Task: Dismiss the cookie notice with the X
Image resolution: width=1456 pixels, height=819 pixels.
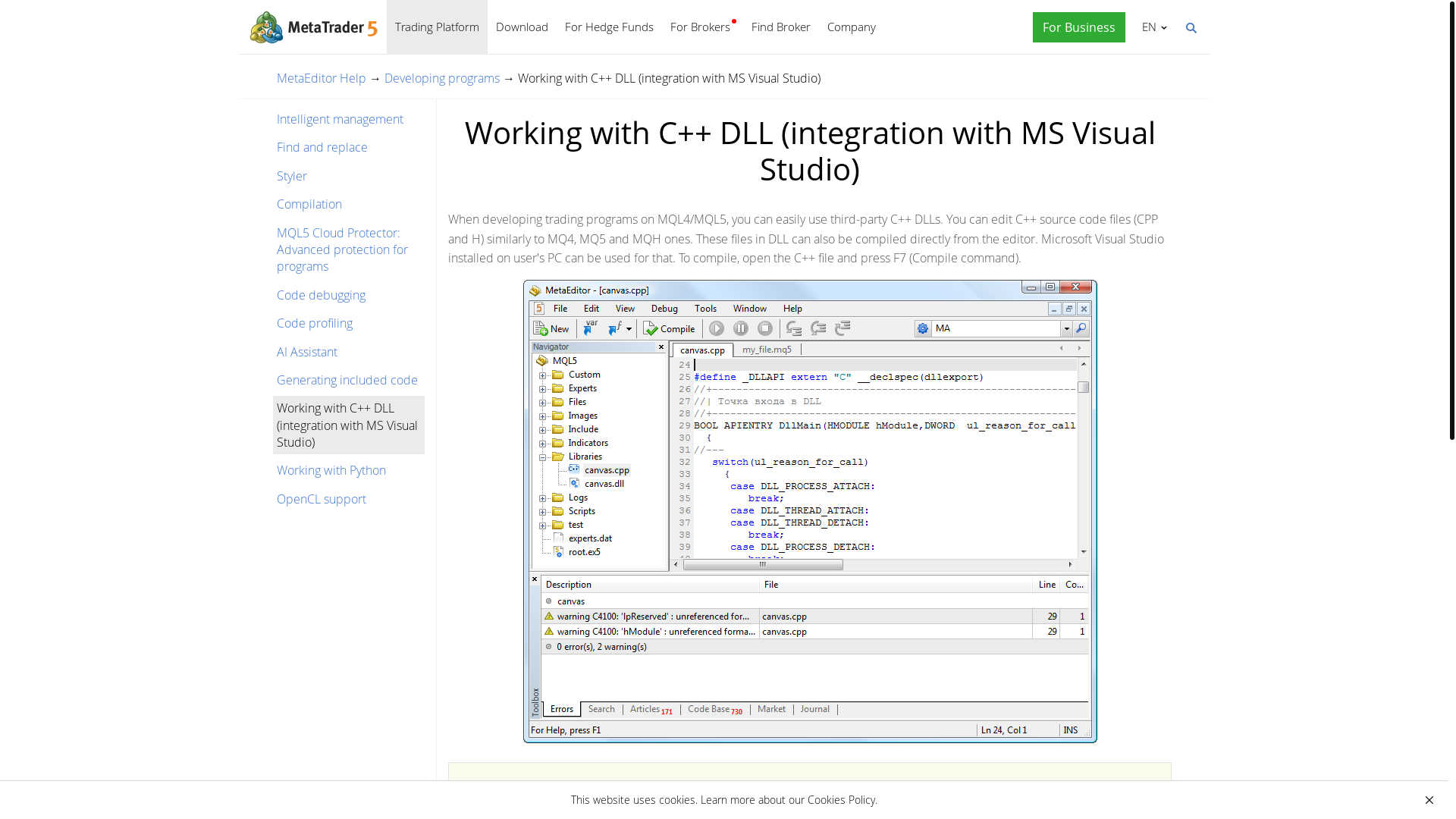Action: (1429, 800)
